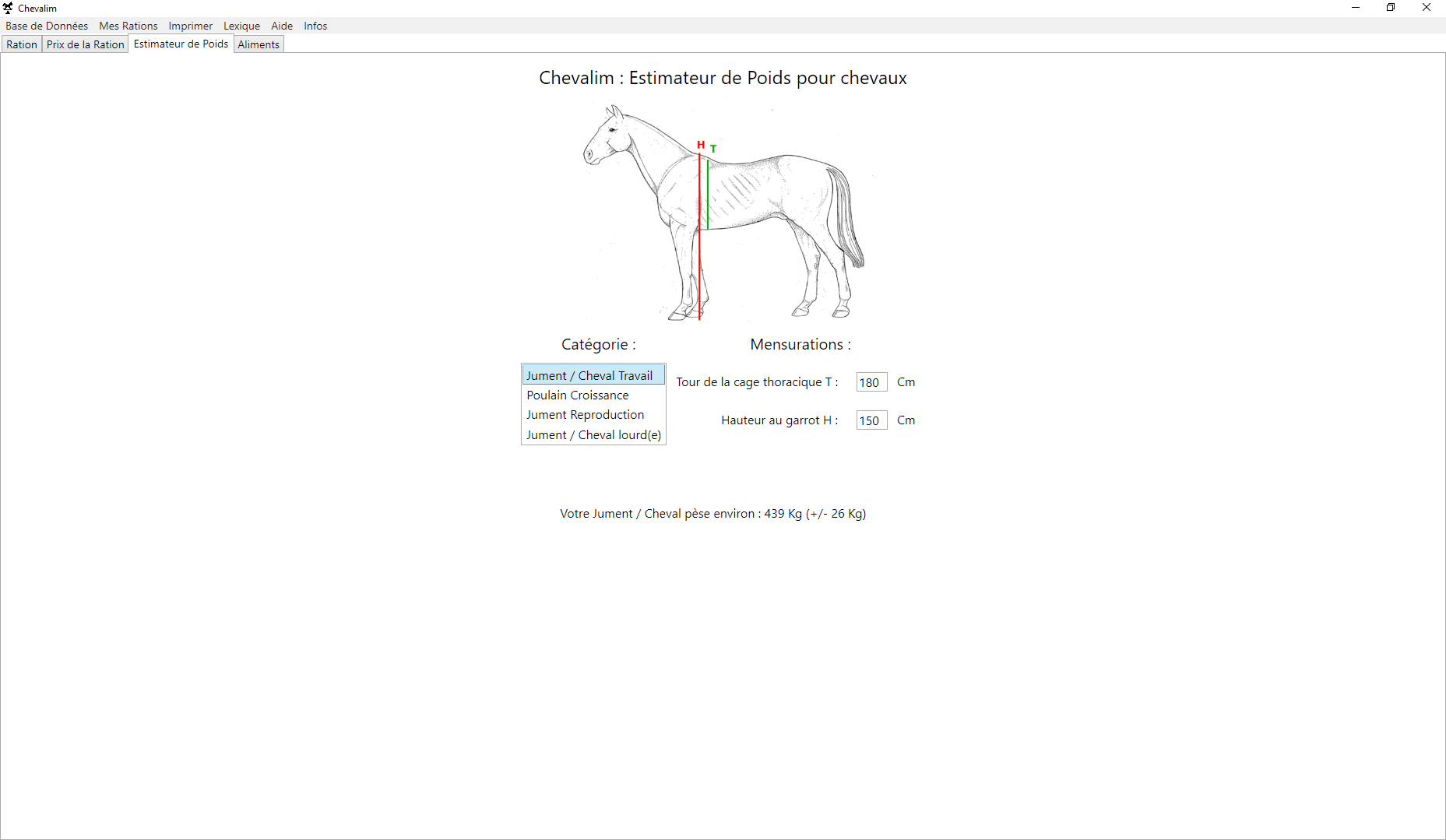Click the 'Tour de la cage thoracique T :' label
Viewport: 1446px width, 840px height.
(757, 382)
